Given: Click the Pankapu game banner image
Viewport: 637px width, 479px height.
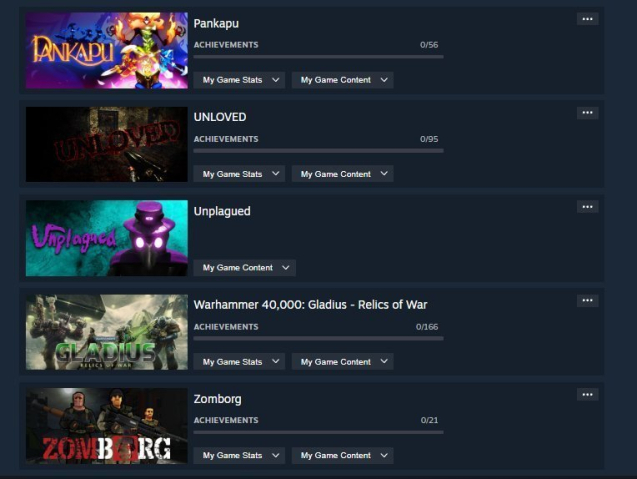Looking at the screenshot, I should click(x=107, y=50).
